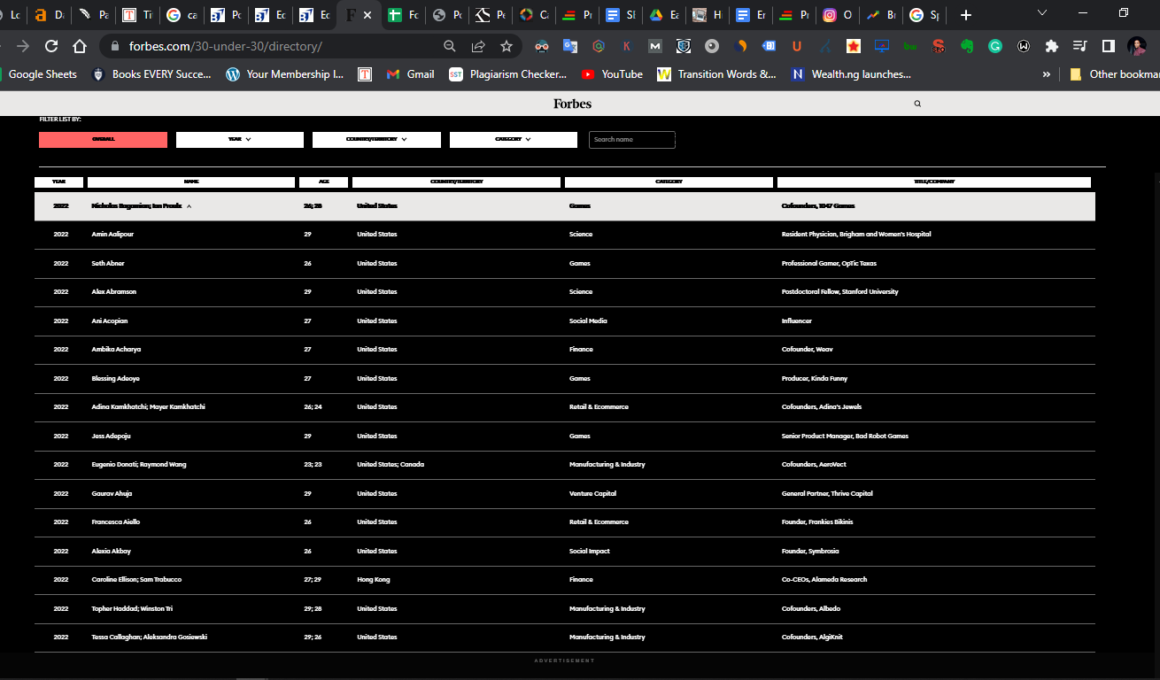The height and width of the screenshot is (680, 1160).
Task: Open the Category filter dropdown
Action: click(x=513, y=140)
